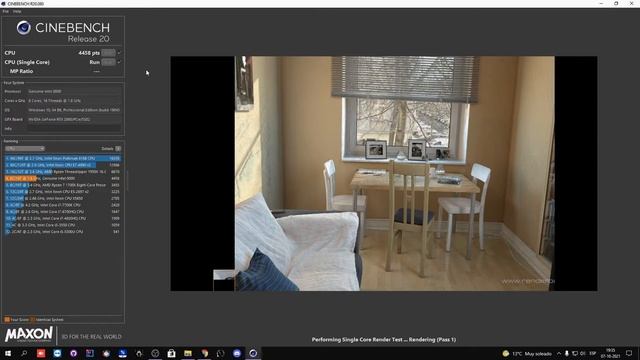Open taskbar search magnifier

click(24, 353)
